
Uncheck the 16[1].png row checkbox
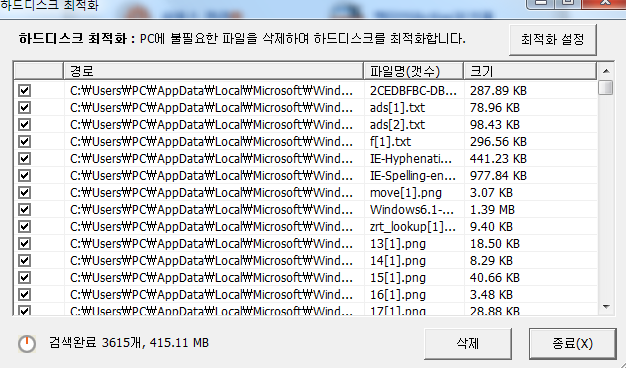pyautogui.click(x=24, y=295)
